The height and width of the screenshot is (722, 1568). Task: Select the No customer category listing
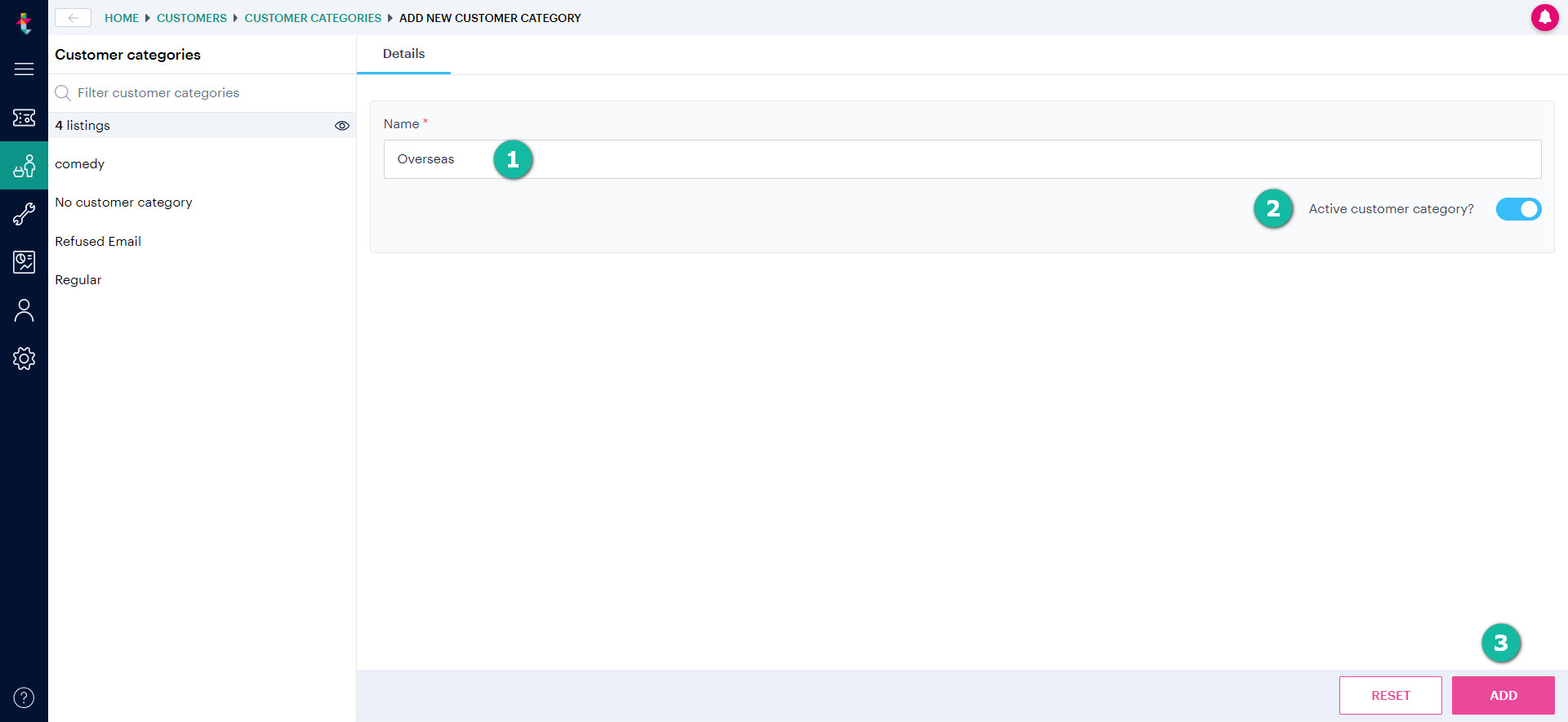coord(202,203)
